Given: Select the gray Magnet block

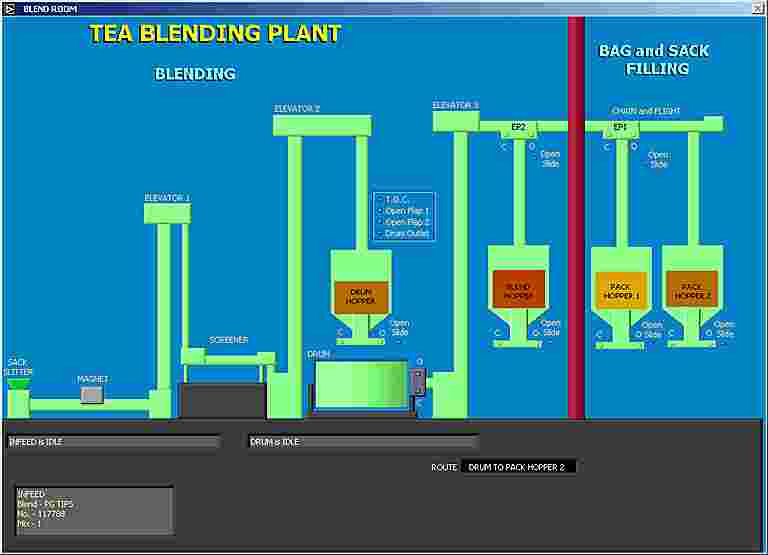Looking at the screenshot, I should pos(92,395).
